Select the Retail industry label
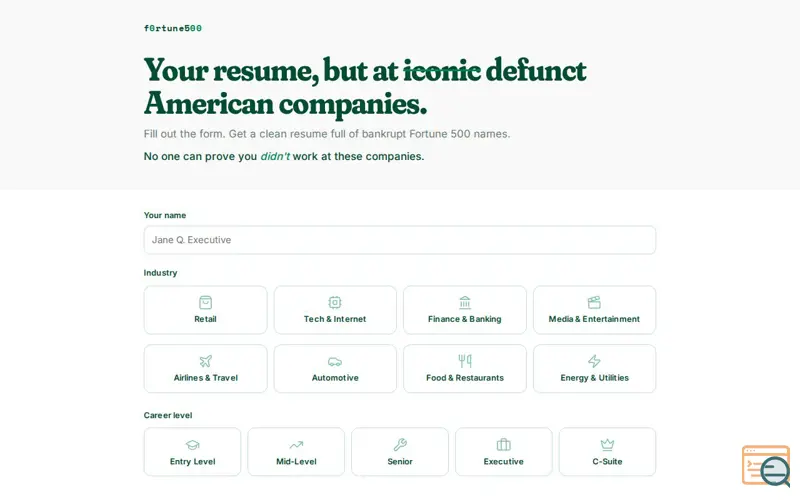 tap(205, 319)
